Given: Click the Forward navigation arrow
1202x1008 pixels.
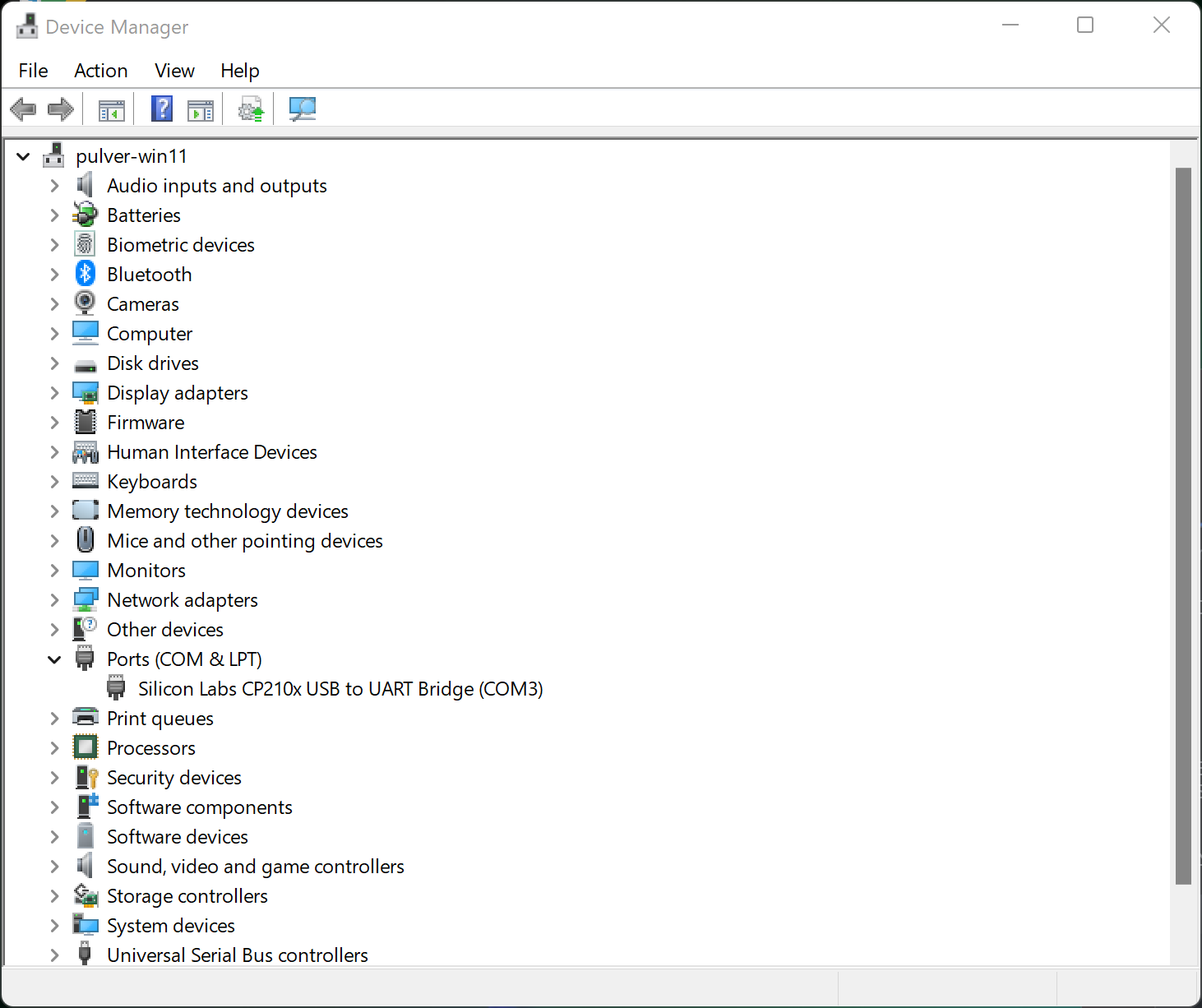Looking at the screenshot, I should 60,109.
